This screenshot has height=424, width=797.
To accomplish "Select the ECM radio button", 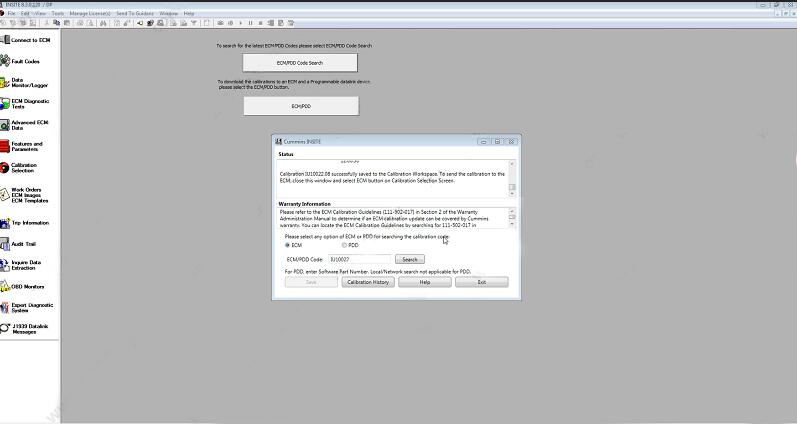I will (x=288, y=245).
